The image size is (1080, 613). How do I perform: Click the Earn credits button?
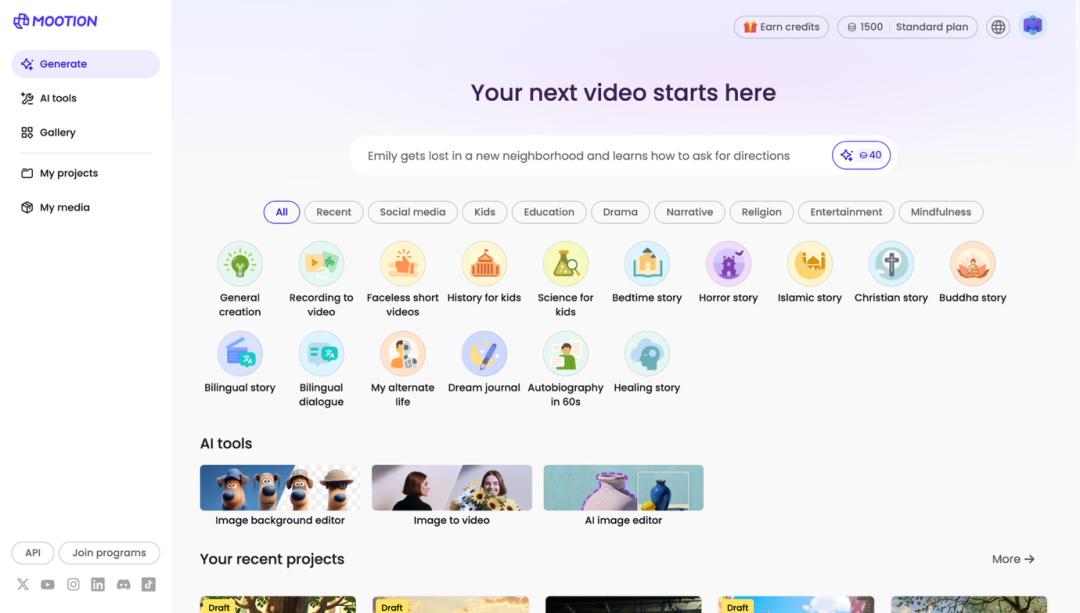point(781,27)
